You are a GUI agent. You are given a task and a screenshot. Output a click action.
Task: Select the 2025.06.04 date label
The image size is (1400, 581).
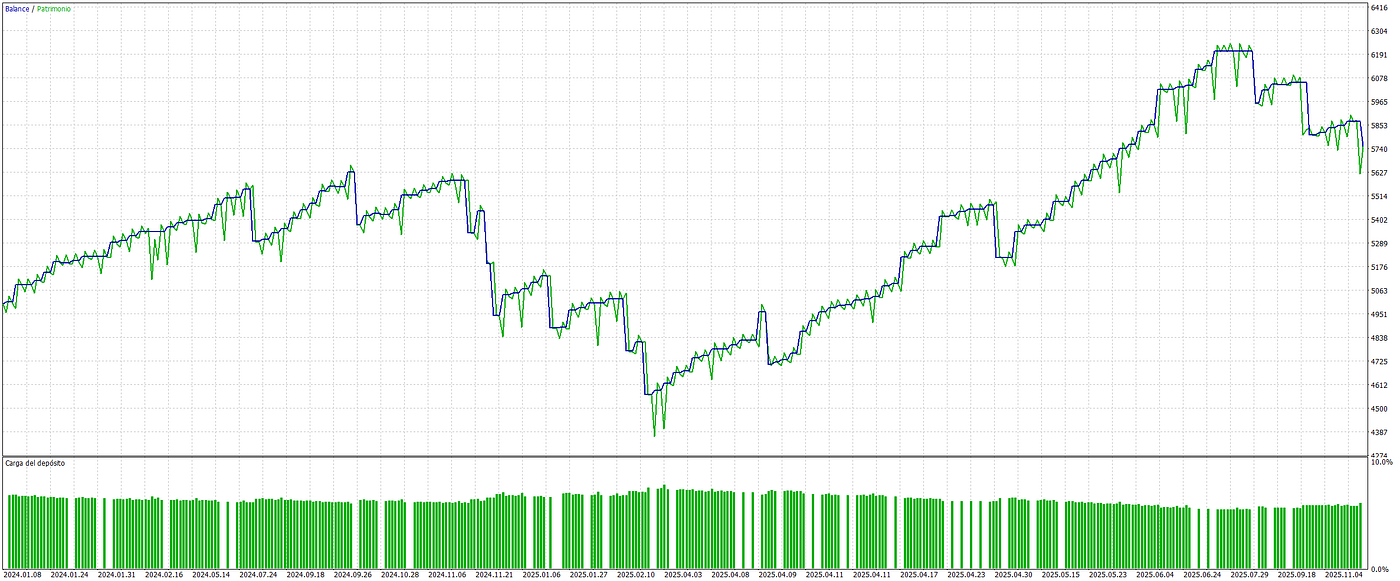click(x=1156, y=575)
